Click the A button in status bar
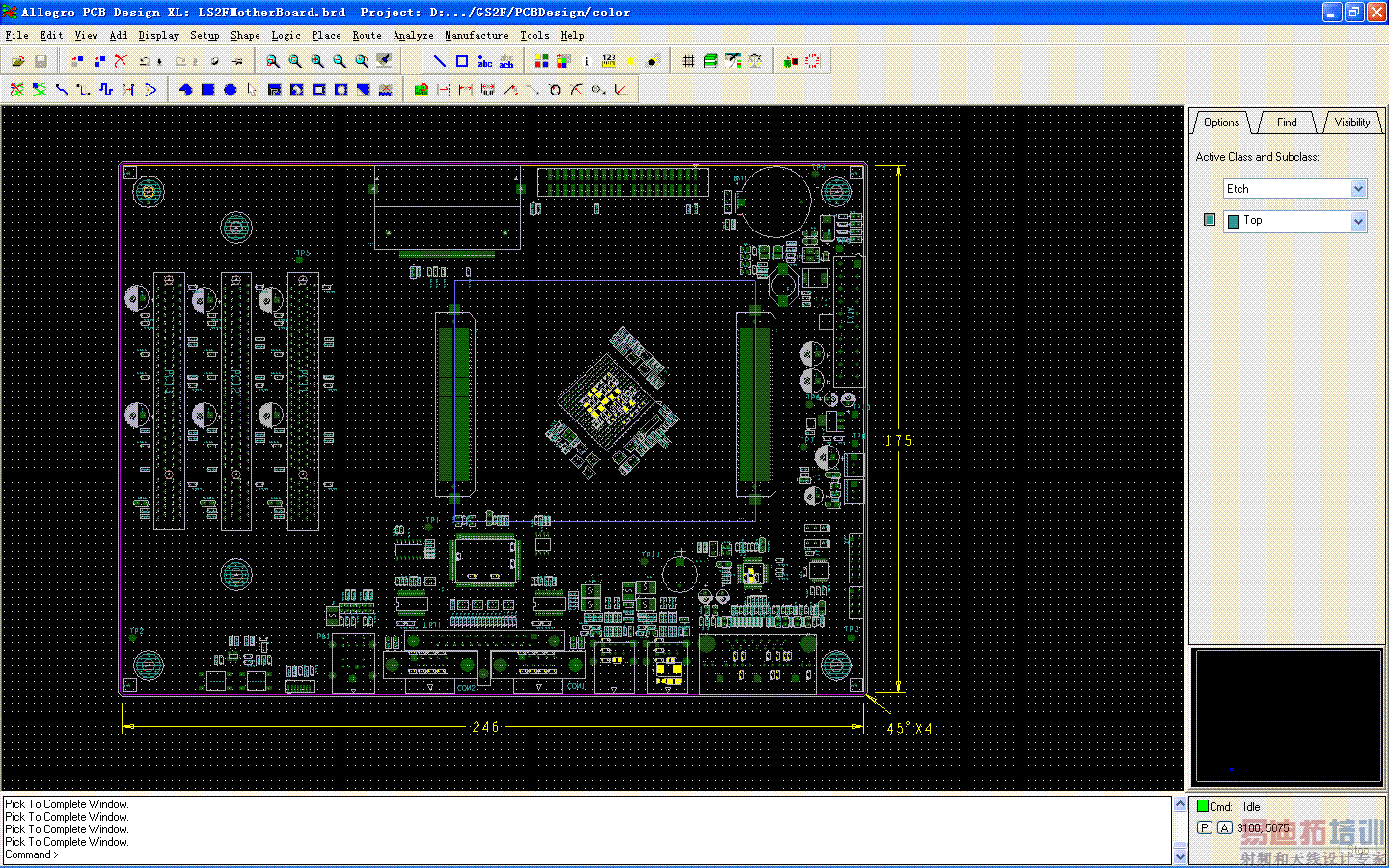Image resolution: width=1389 pixels, height=868 pixels. [1224, 827]
